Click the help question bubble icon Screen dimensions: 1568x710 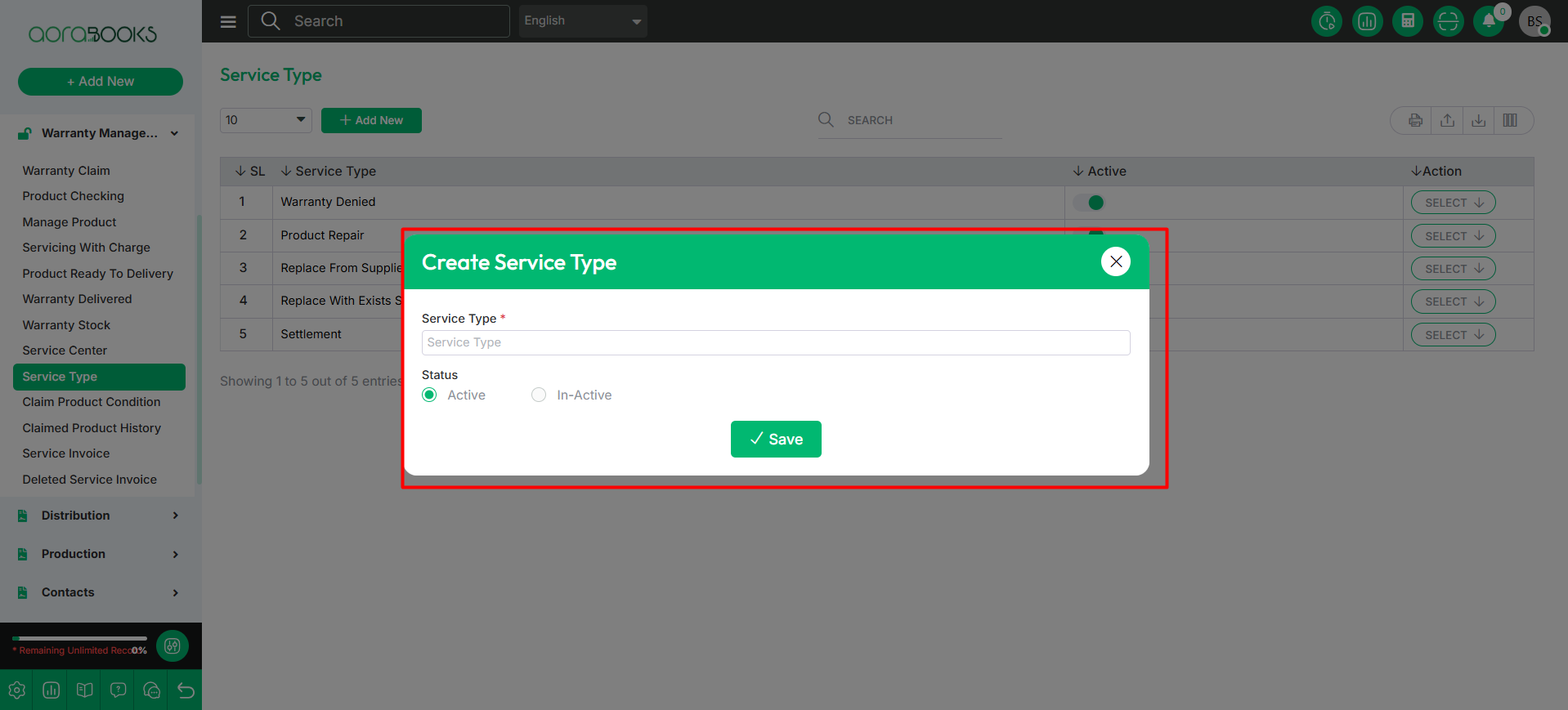pos(118,690)
